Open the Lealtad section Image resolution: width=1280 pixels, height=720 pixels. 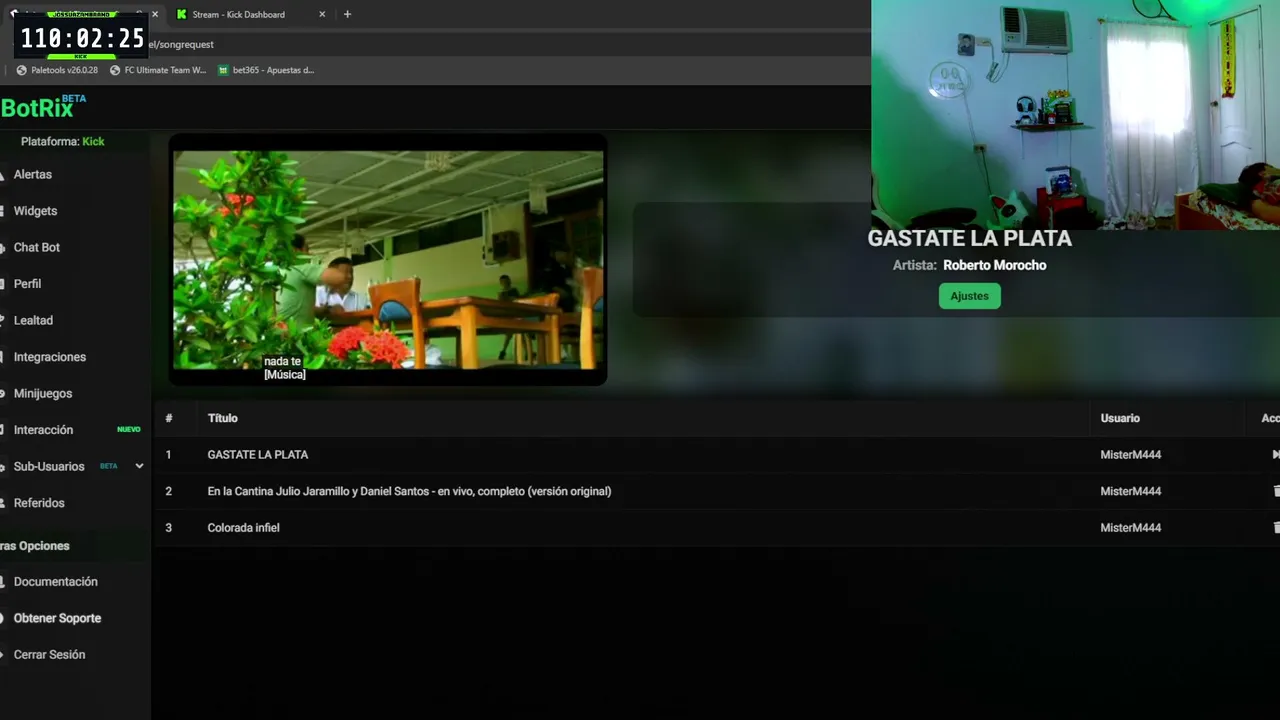pyautogui.click(x=33, y=320)
